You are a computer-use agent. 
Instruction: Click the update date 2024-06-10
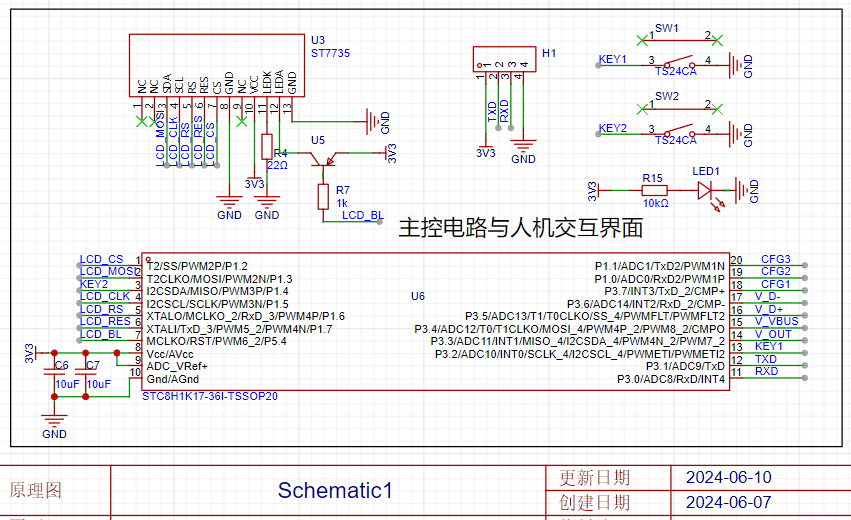click(728, 478)
